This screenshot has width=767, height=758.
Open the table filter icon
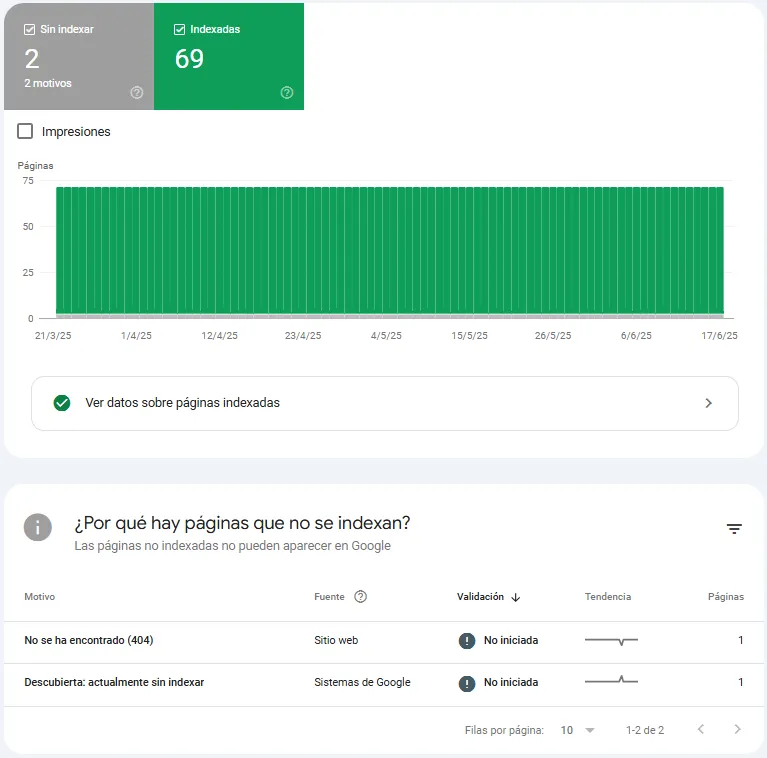tap(734, 529)
